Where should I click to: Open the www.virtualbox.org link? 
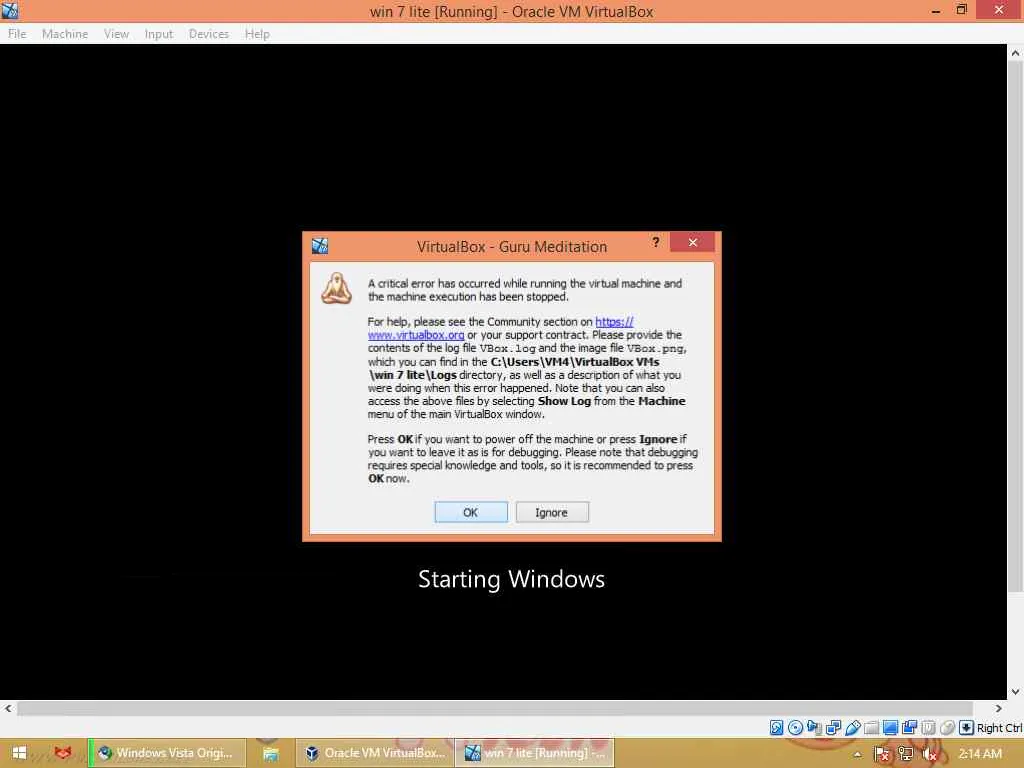[416, 335]
